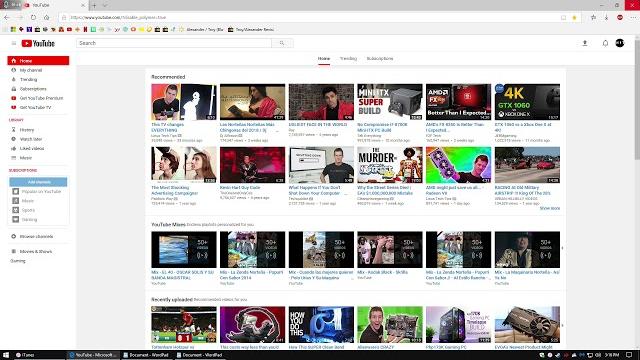This screenshot has width=640, height=360.
Task: Open Trending in the left sidebar
Action: (28, 80)
